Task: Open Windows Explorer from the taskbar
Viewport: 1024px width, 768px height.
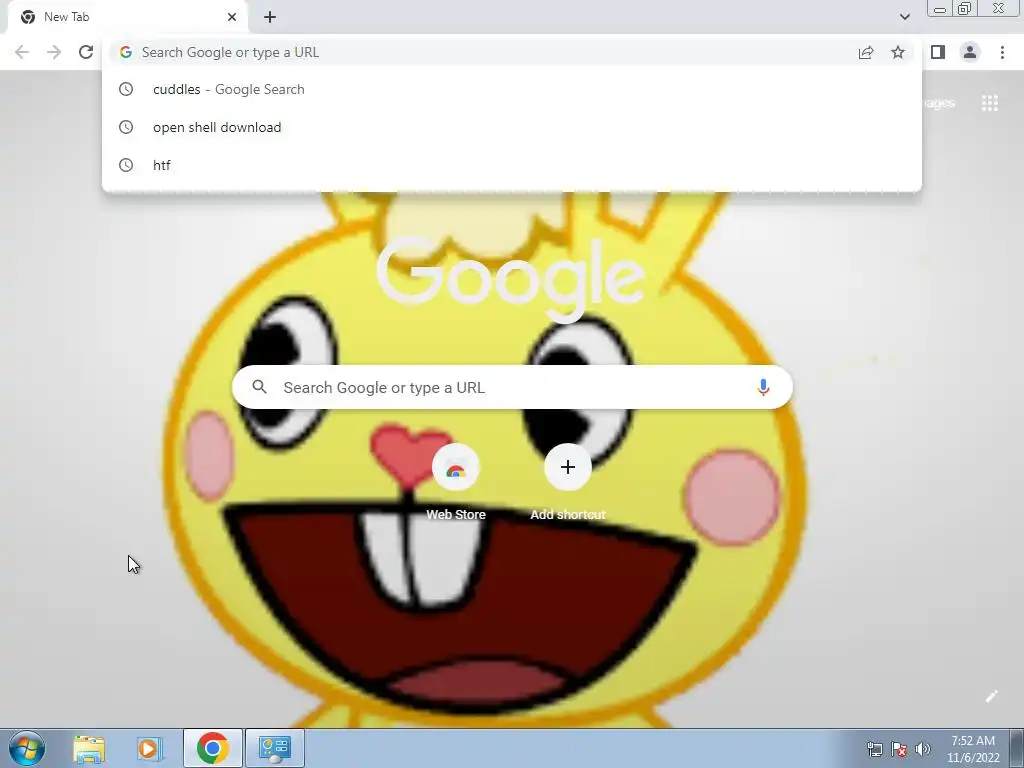Action: point(89,748)
